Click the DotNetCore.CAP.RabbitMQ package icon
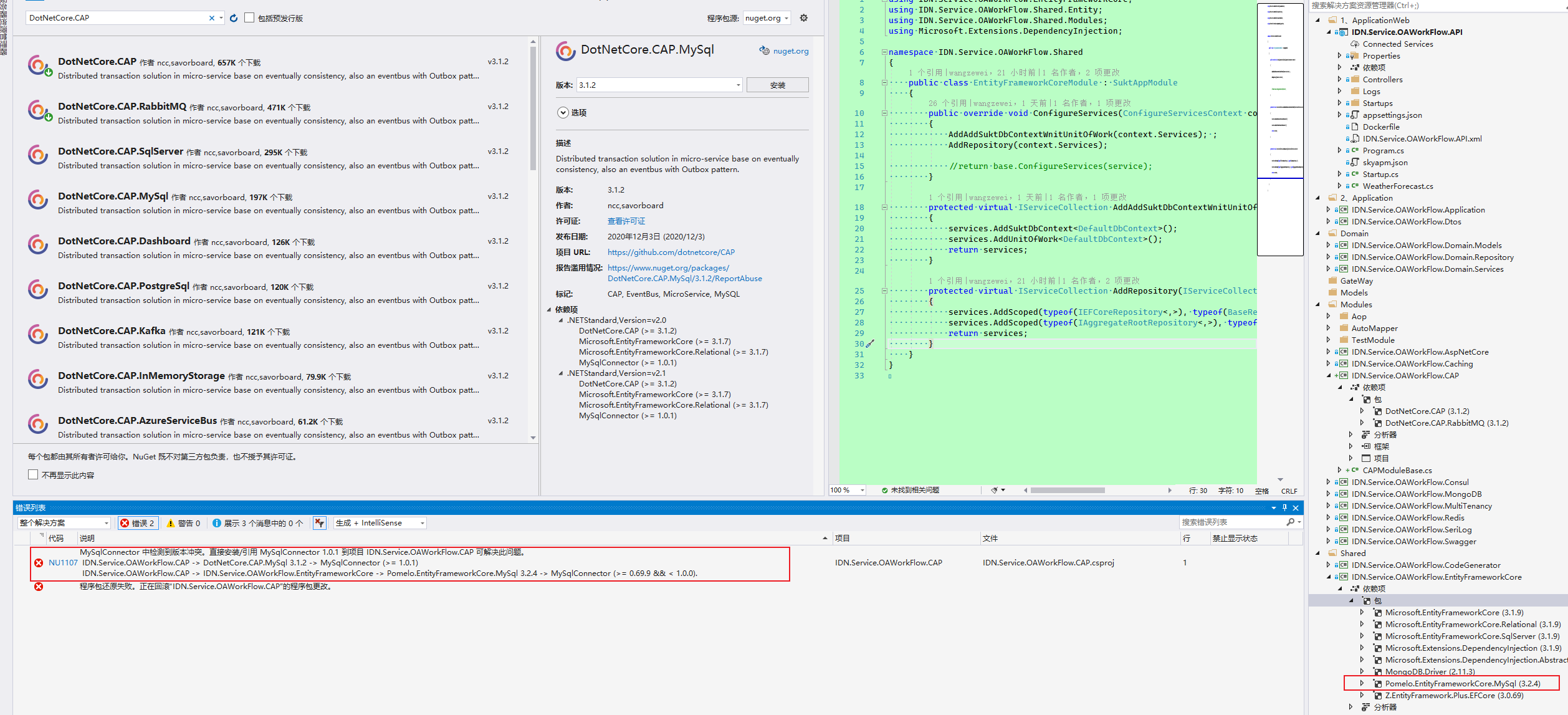 click(x=38, y=109)
